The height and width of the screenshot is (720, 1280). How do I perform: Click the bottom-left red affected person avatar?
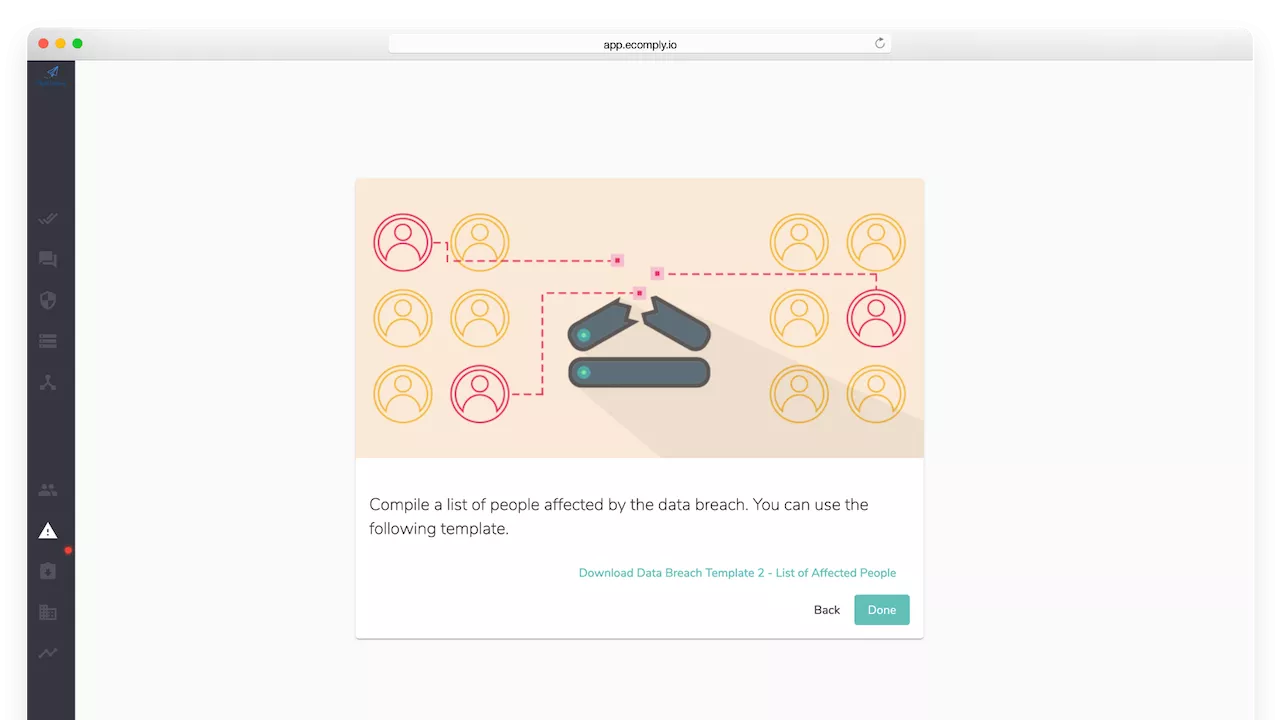[x=480, y=393]
